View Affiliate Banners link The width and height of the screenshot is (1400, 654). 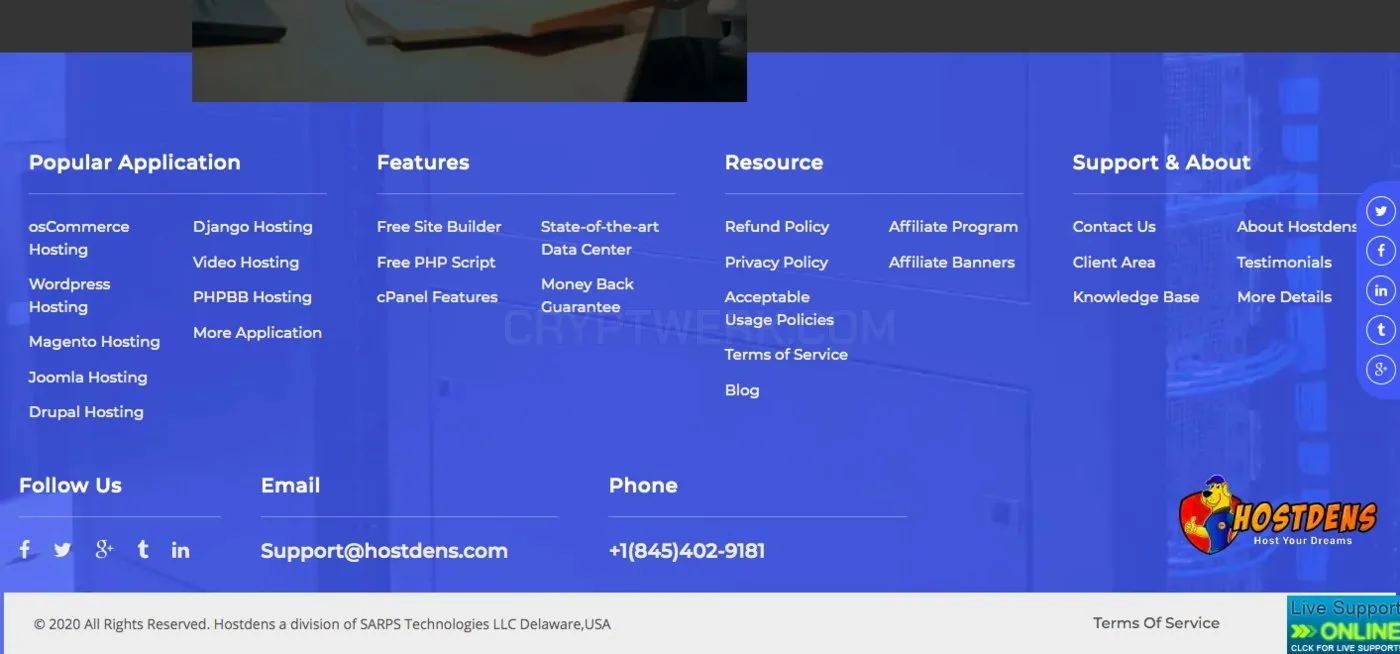point(951,262)
